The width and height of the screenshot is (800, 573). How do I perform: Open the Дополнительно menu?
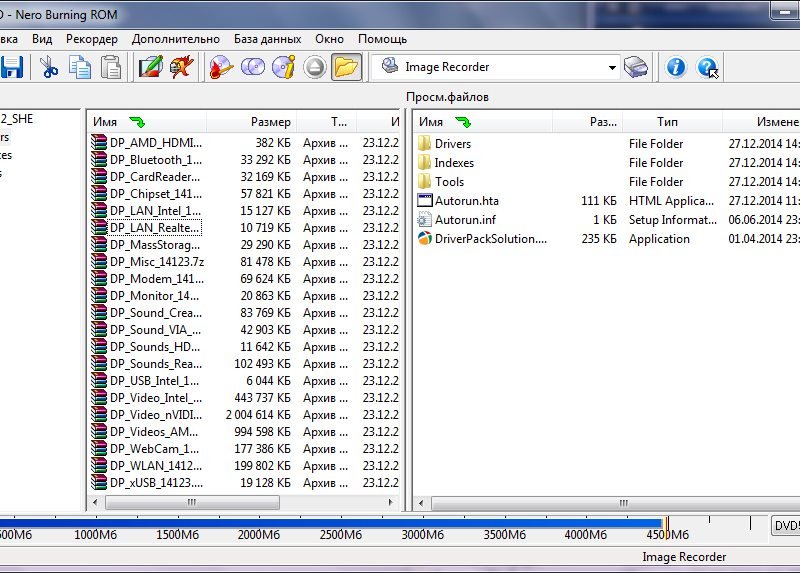[176, 39]
